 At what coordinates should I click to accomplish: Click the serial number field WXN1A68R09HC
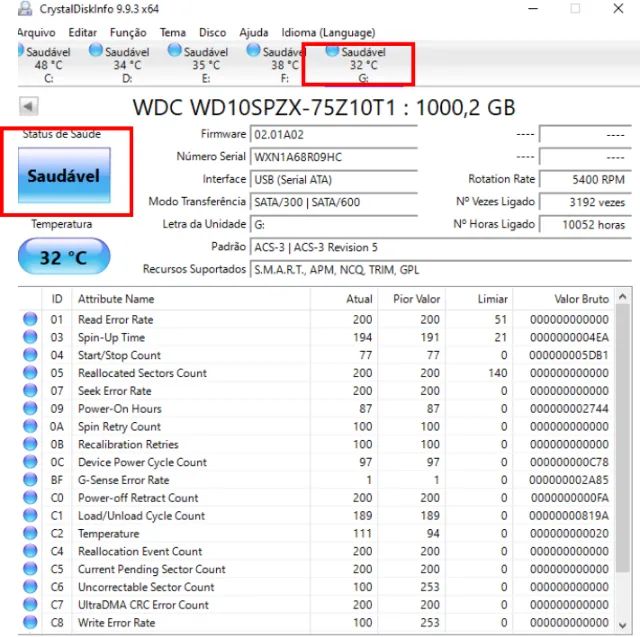coord(333,157)
